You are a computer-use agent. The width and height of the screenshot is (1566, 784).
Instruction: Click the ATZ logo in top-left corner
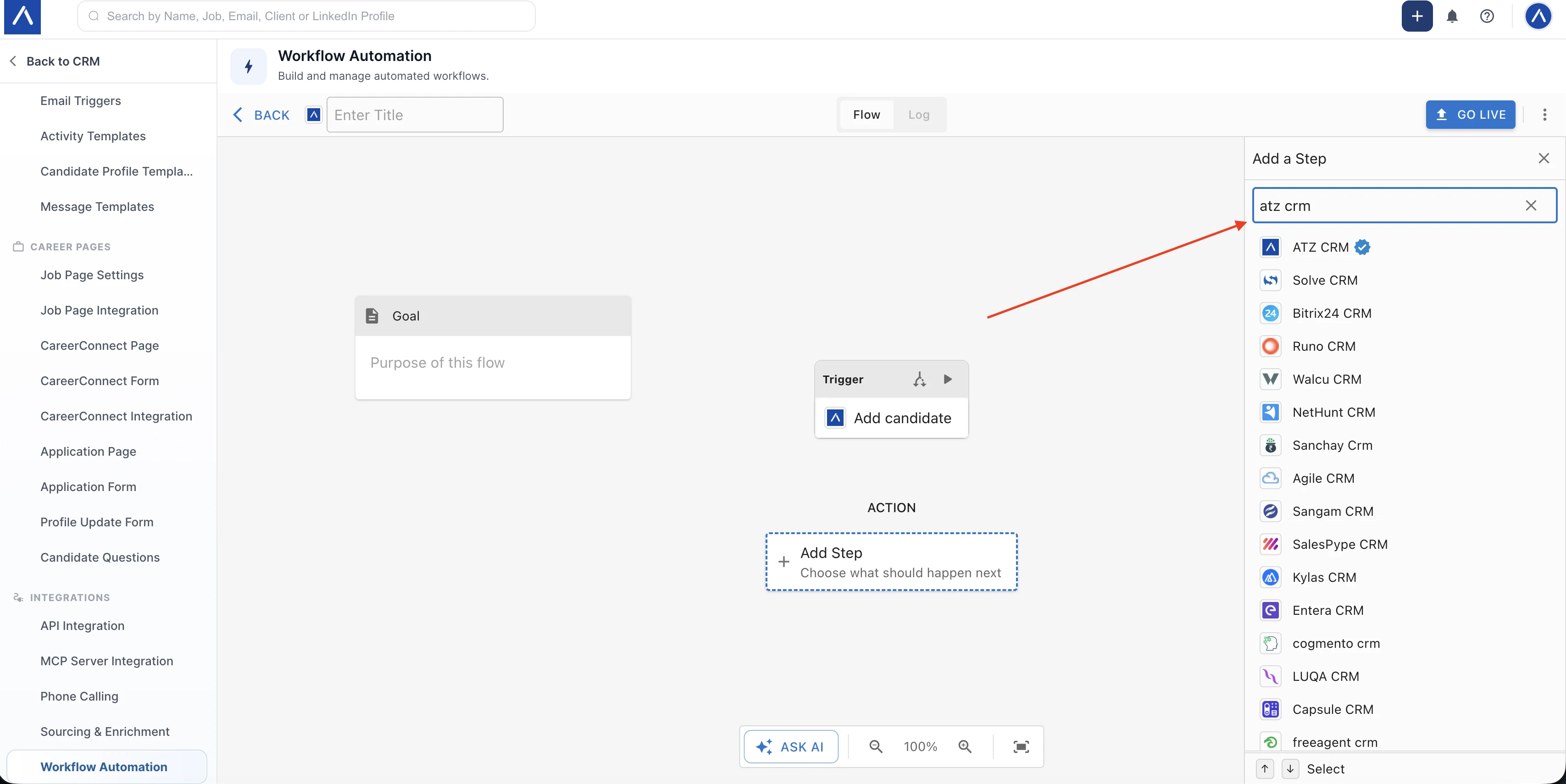(22, 17)
